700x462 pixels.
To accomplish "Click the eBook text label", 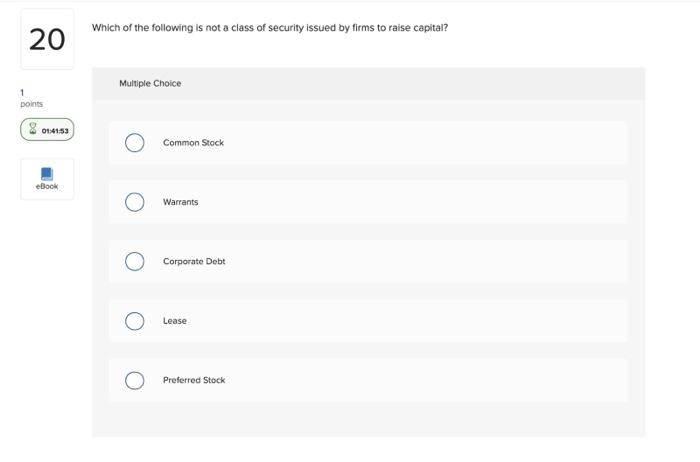I will pos(47,187).
